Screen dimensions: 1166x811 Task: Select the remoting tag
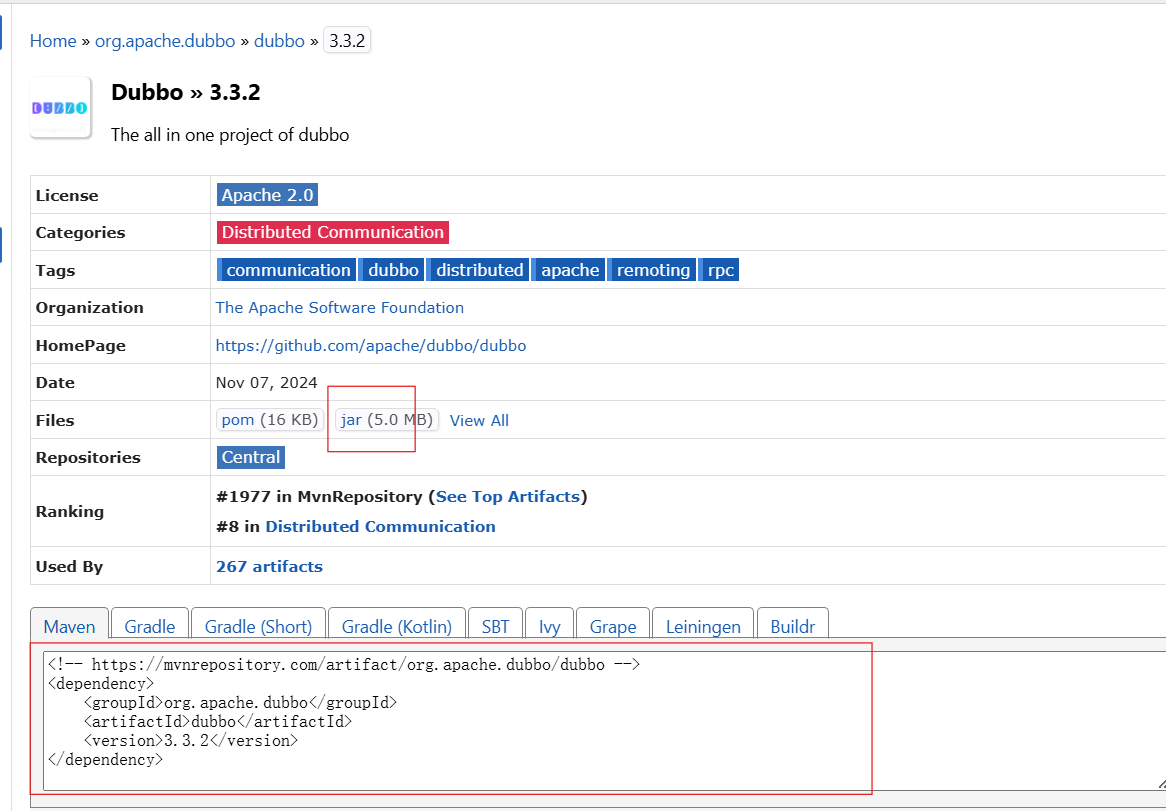[x=652, y=270]
